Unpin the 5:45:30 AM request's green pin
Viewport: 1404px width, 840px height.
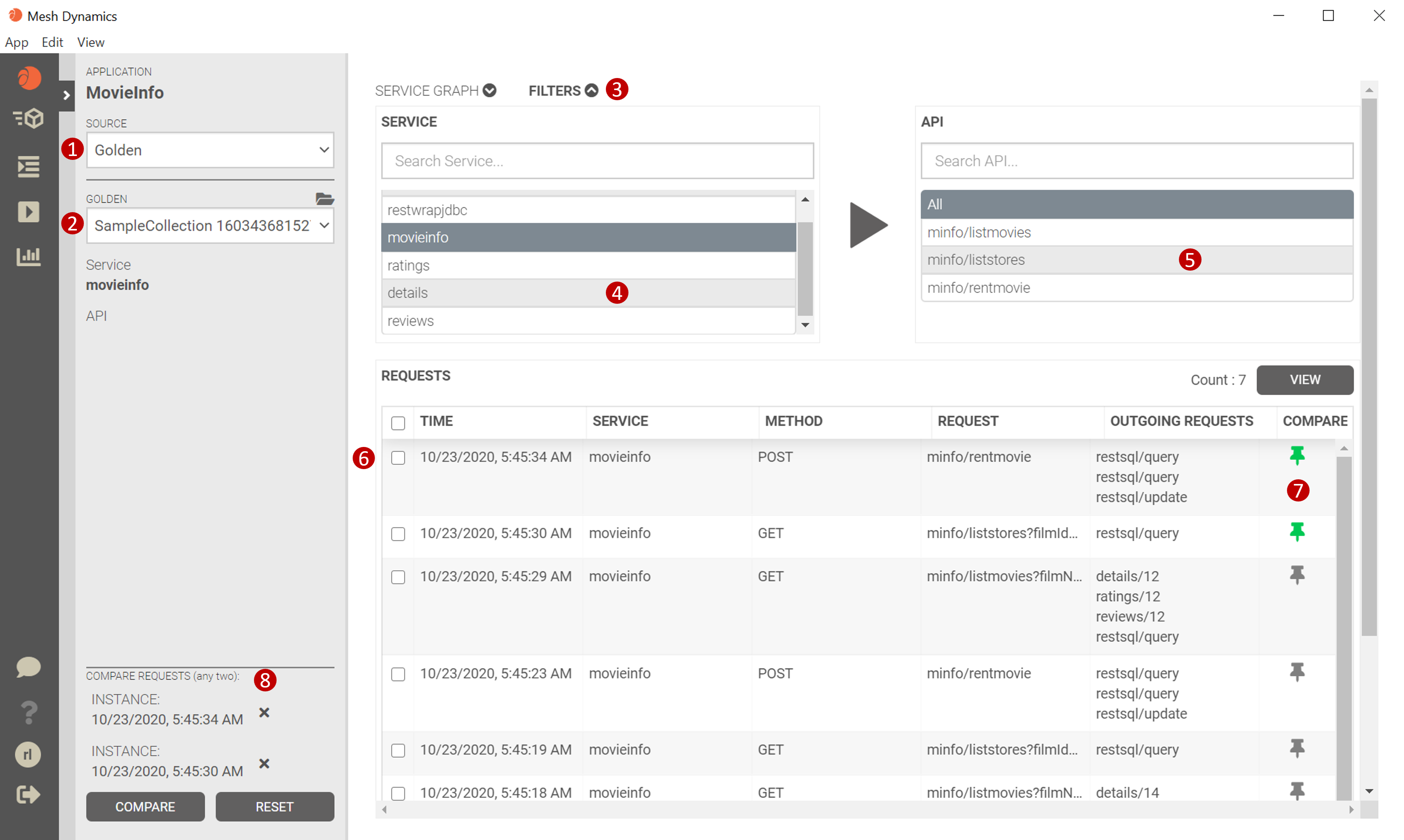click(1296, 532)
